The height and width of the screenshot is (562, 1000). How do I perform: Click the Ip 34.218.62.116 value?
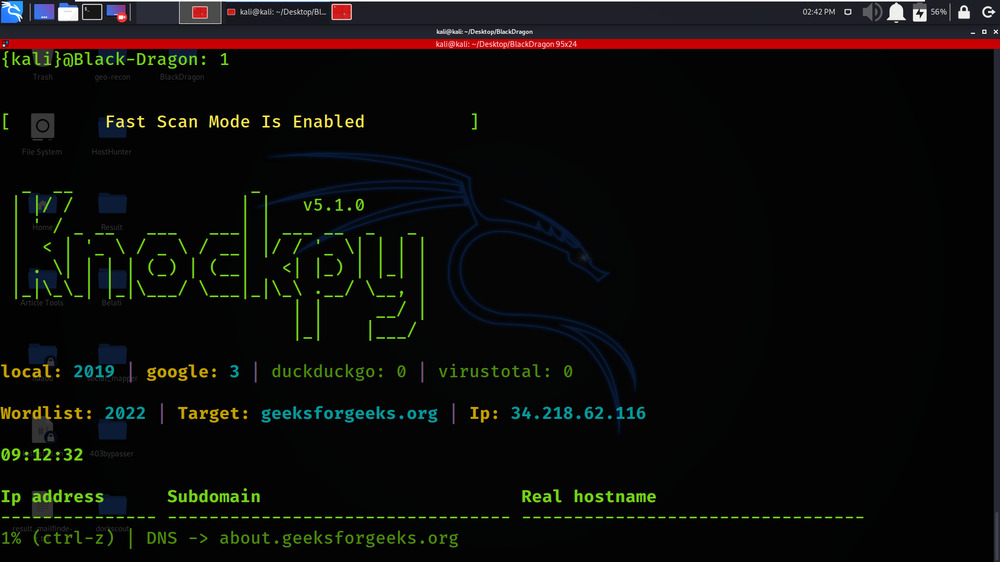[578, 413]
